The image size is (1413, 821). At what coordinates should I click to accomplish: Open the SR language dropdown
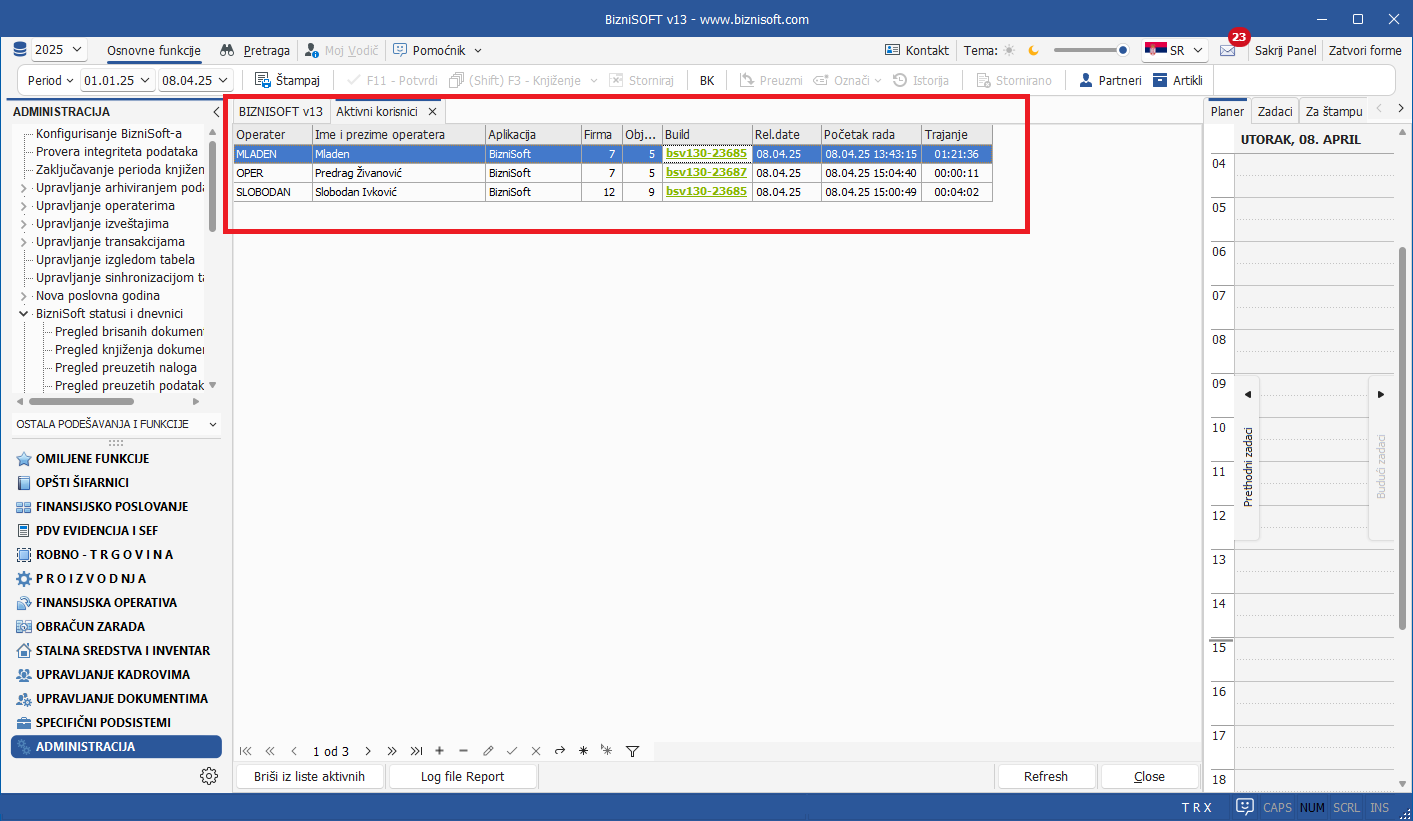[1175, 50]
